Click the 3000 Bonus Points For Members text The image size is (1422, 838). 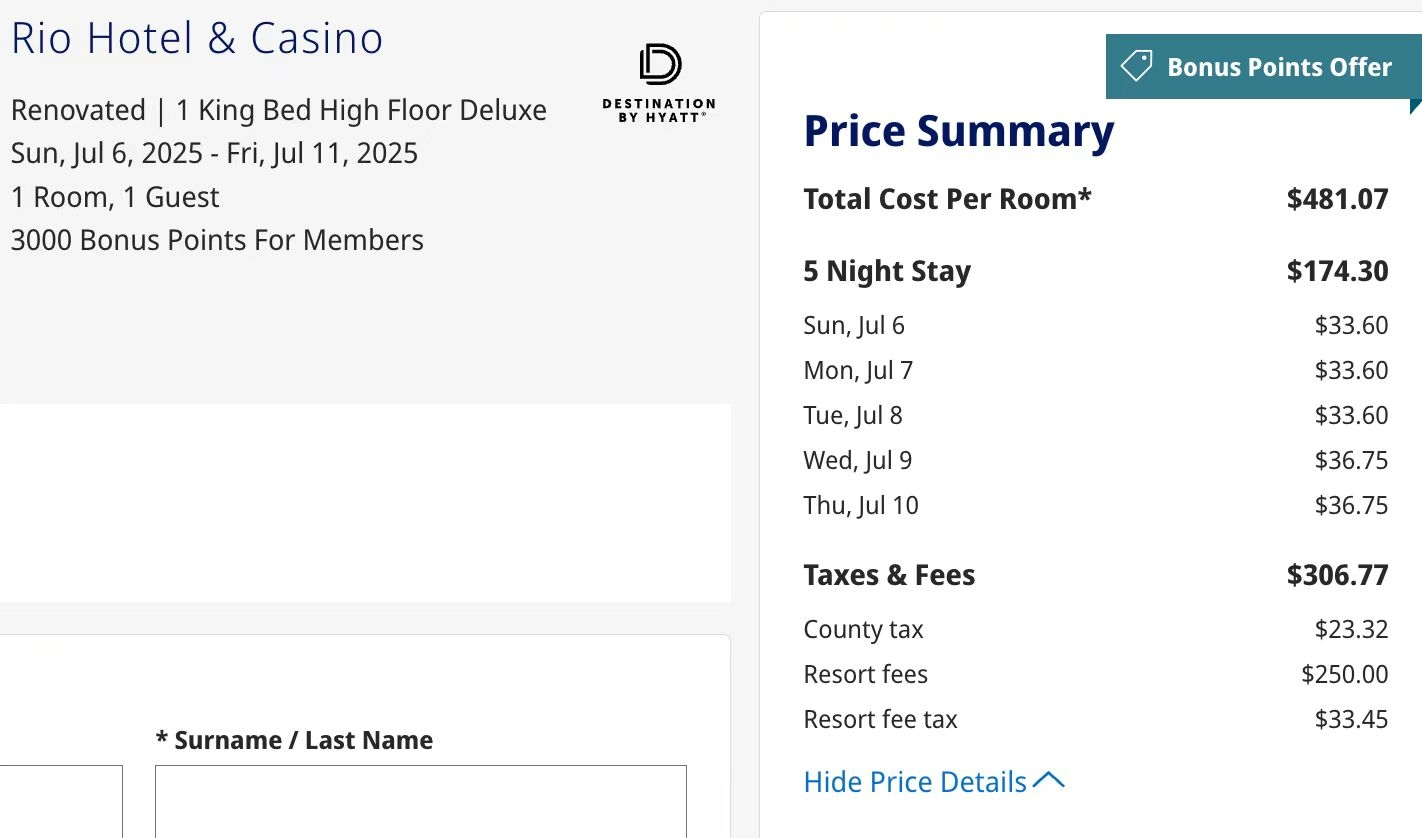click(x=217, y=240)
